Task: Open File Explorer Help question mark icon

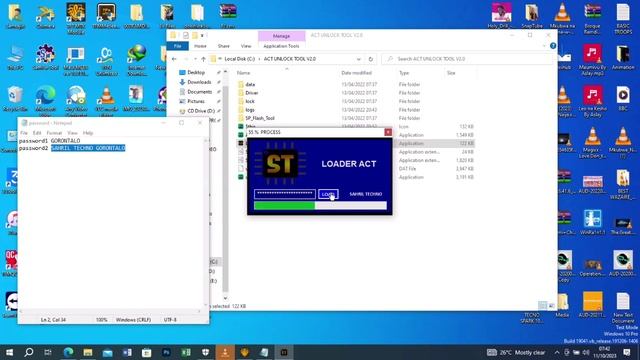Action: click(553, 46)
